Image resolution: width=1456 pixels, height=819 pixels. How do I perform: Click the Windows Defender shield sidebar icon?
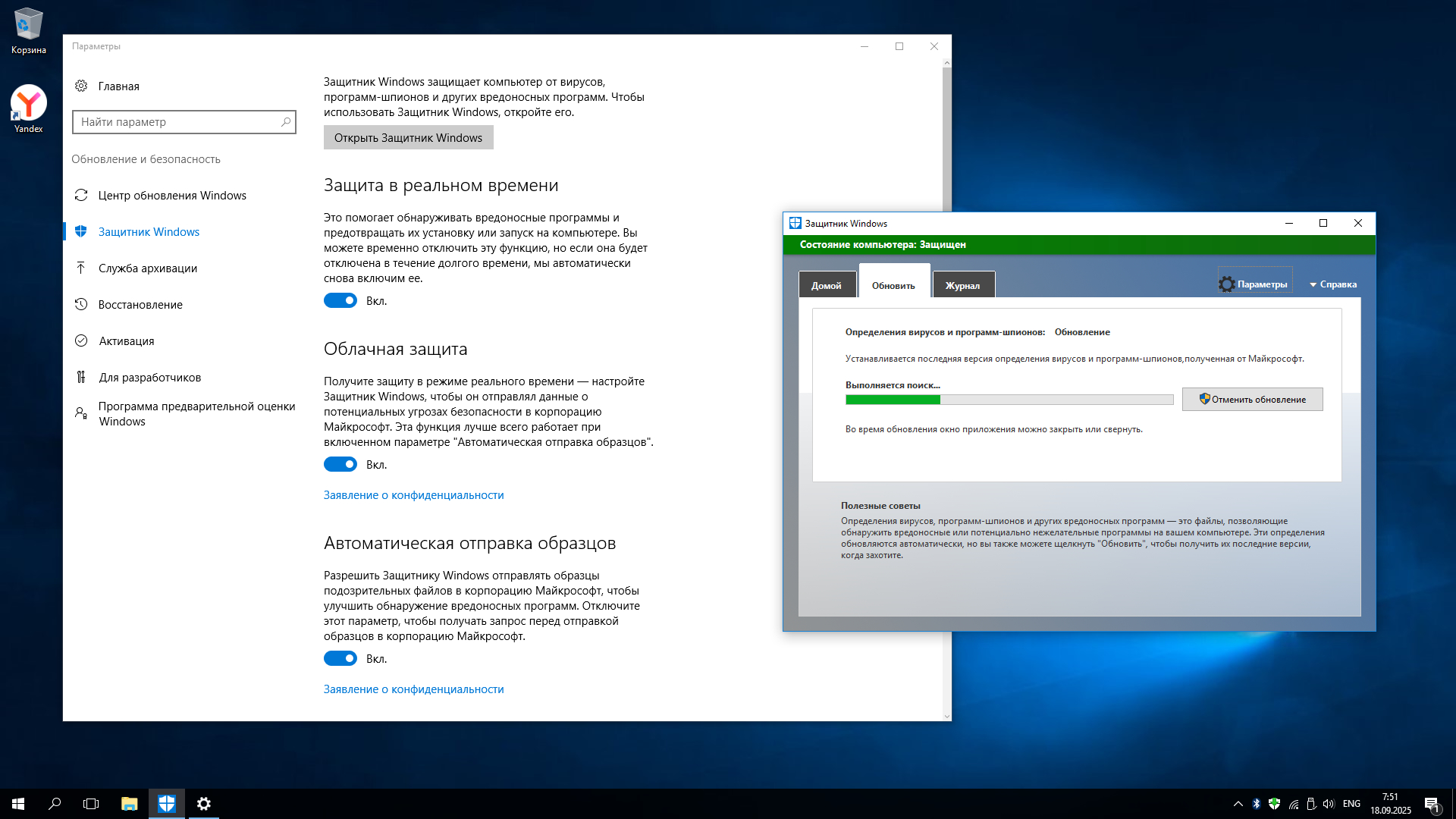(x=81, y=231)
